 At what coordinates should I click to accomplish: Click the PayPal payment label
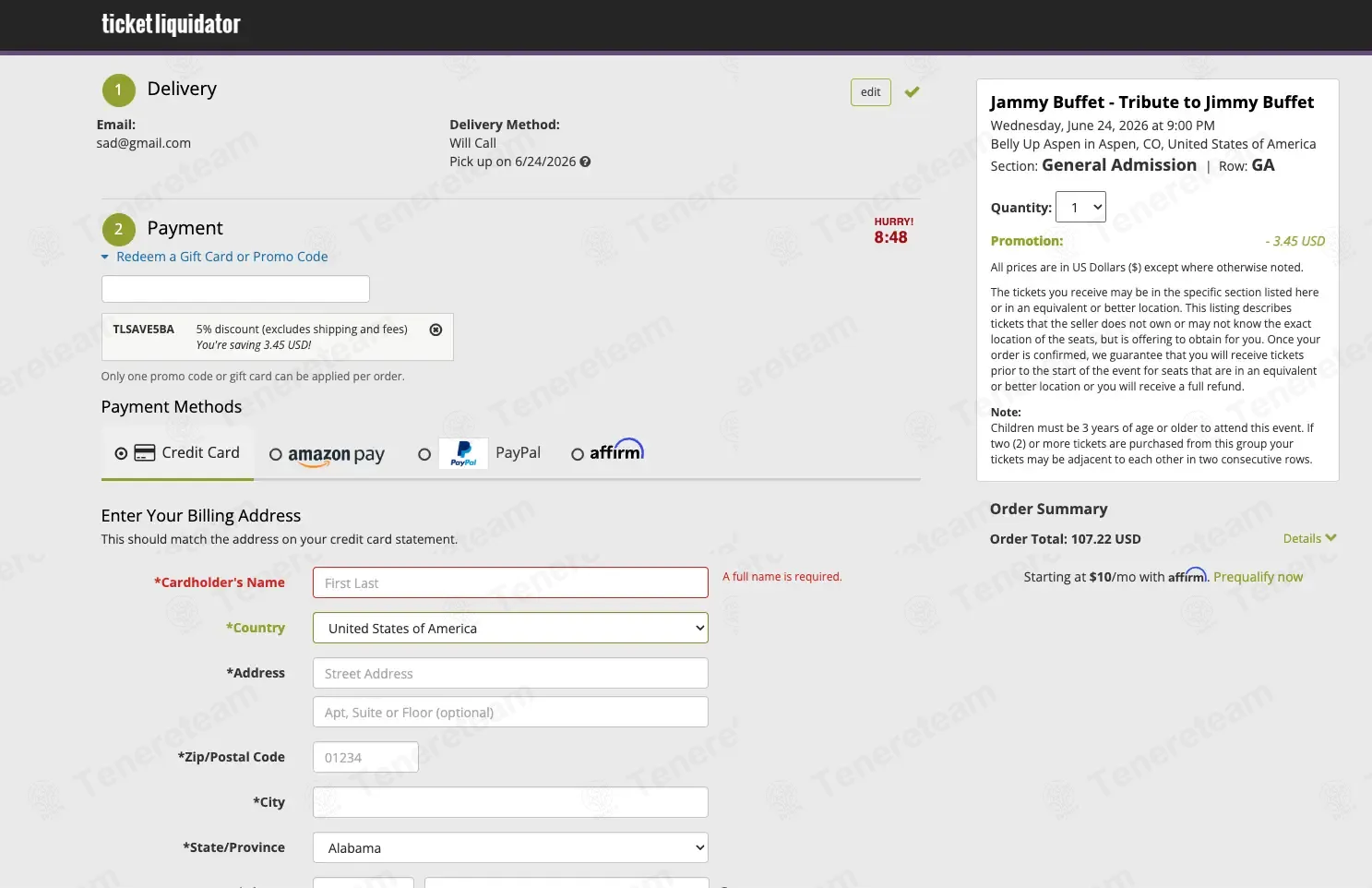(x=518, y=452)
